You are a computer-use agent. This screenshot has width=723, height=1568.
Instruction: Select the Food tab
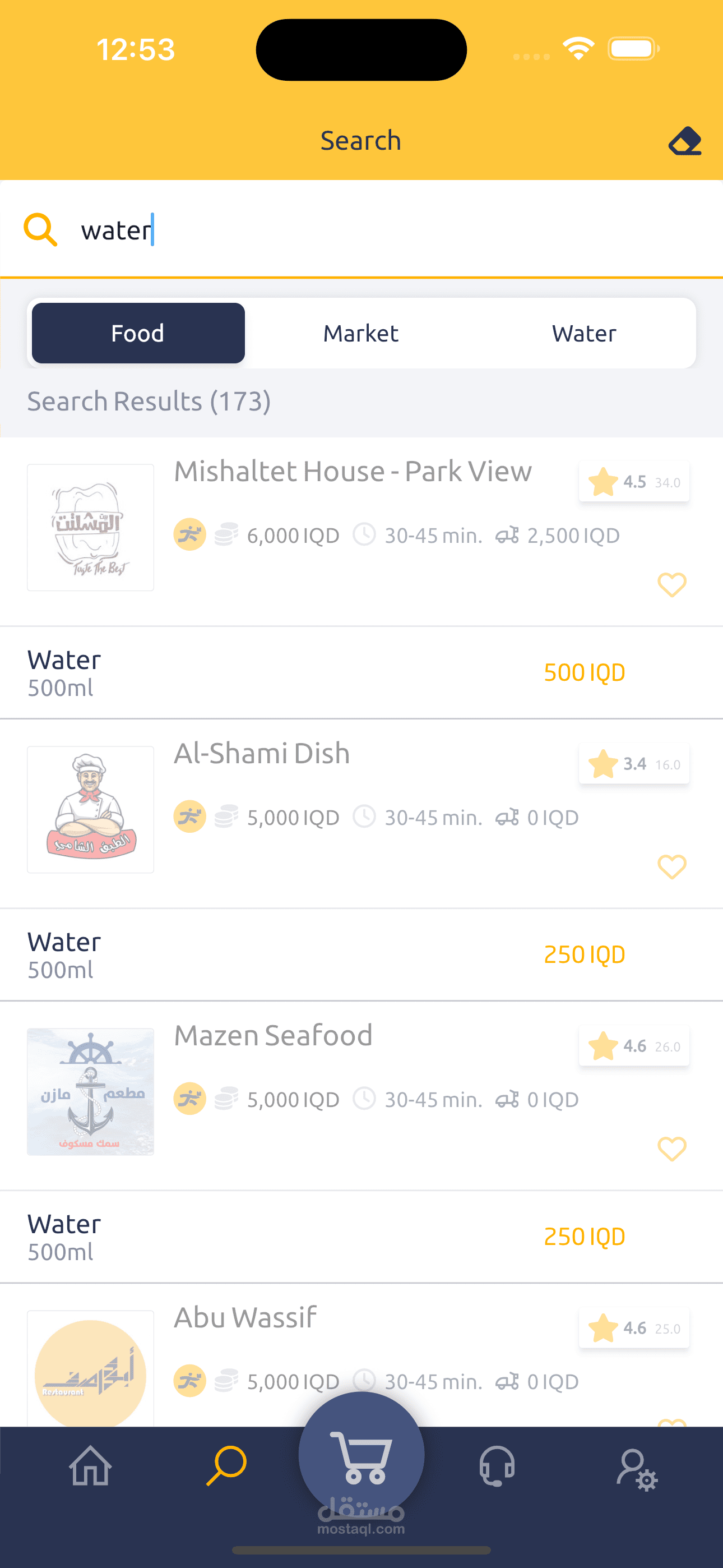pos(138,334)
